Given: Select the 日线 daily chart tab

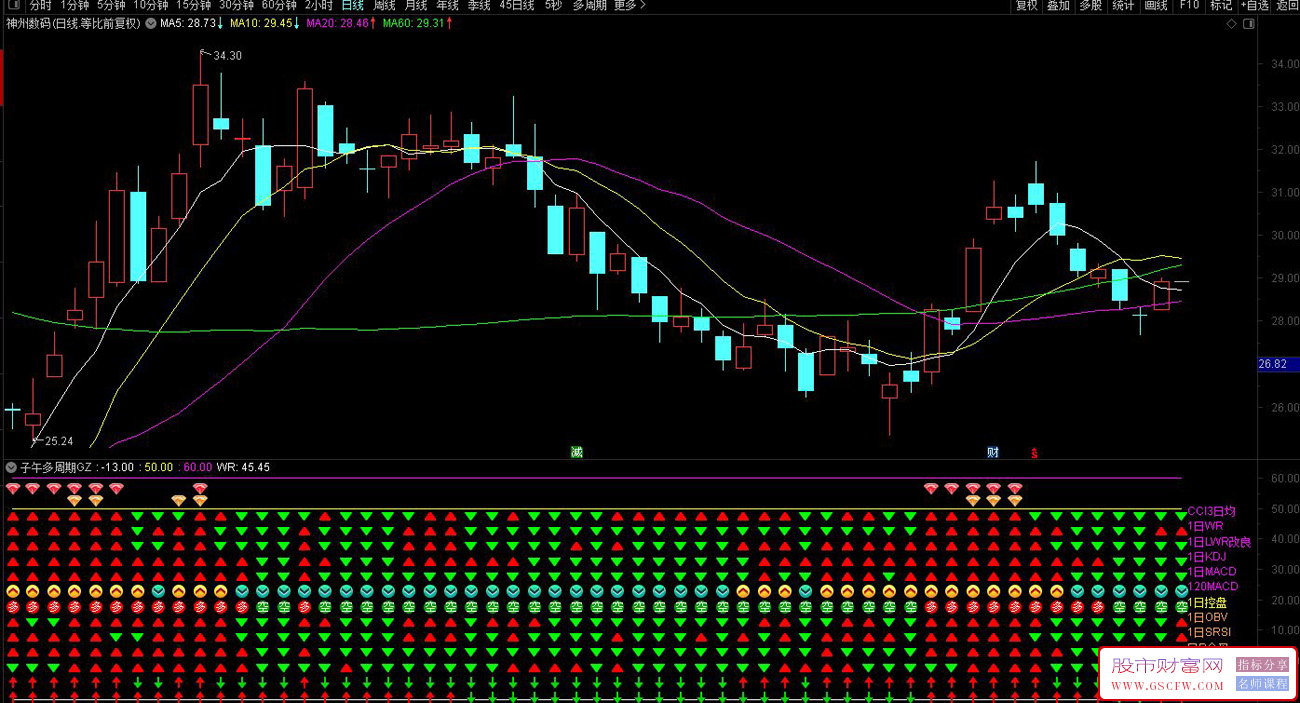Looking at the screenshot, I should click(x=352, y=5).
